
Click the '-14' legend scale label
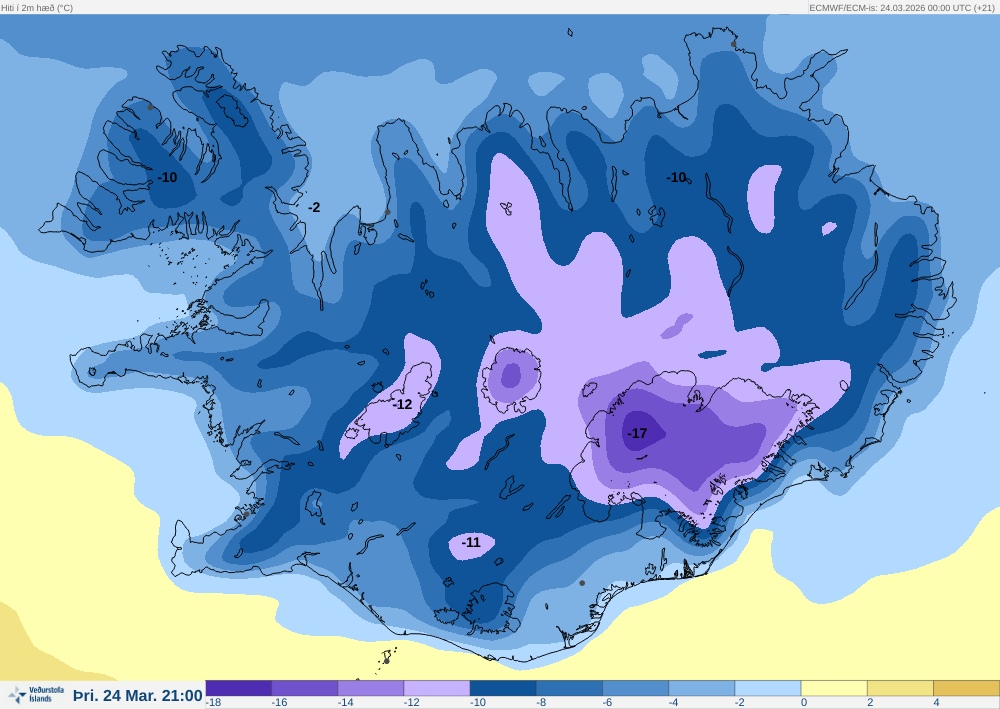click(345, 703)
